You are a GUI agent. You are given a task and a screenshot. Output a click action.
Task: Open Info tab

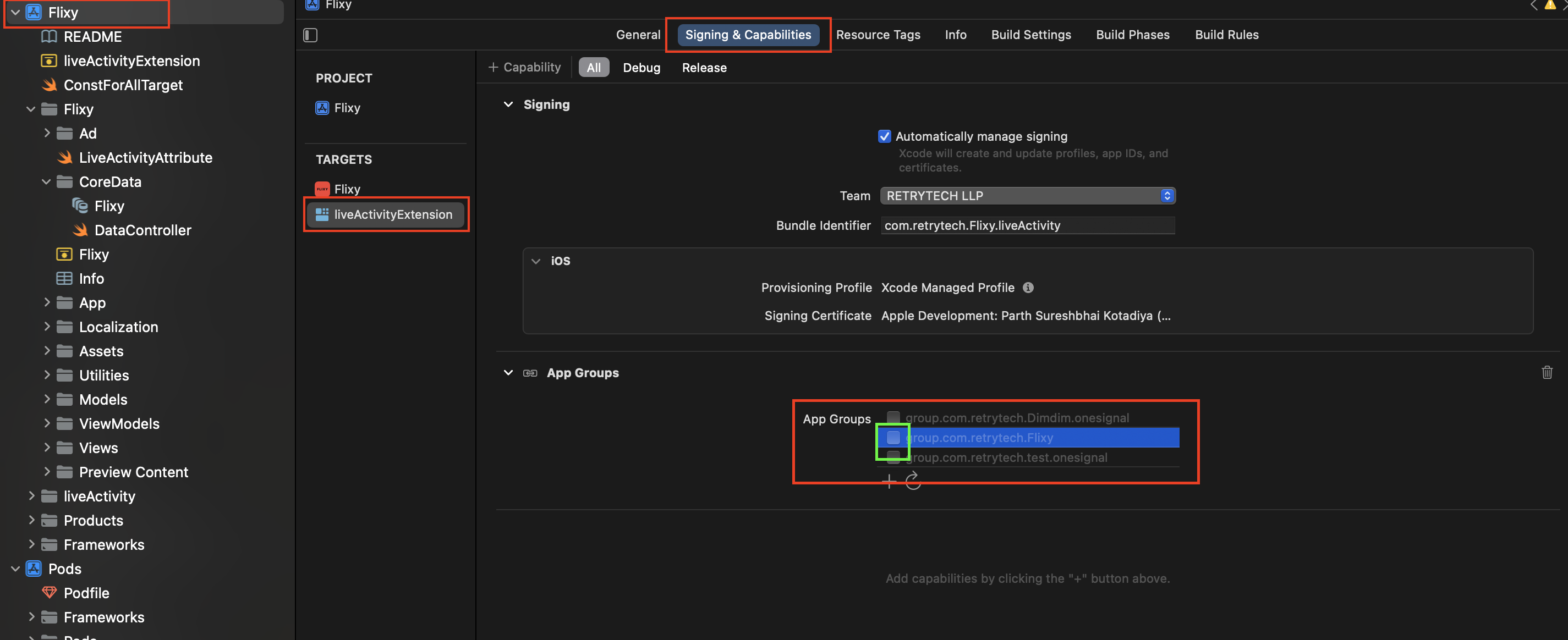[x=955, y=35]
